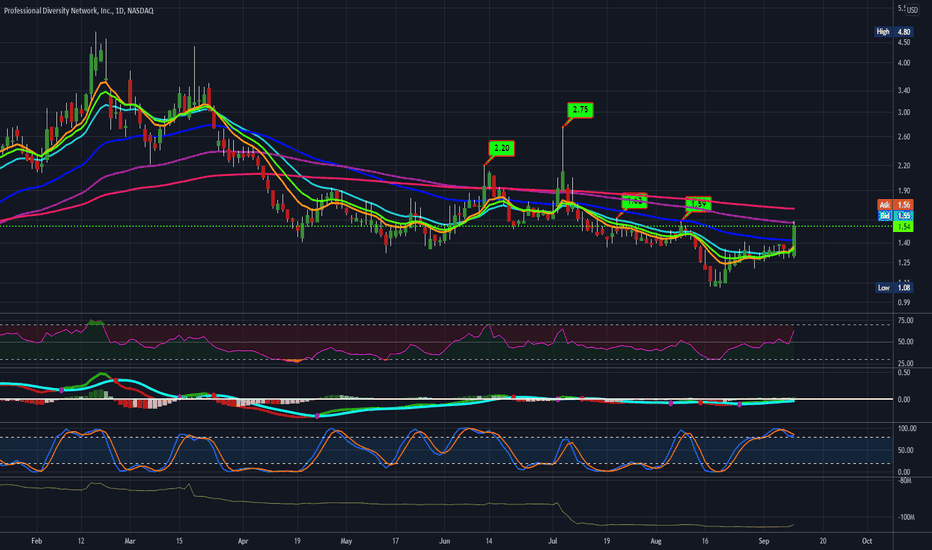Click the 1.40 price axis value
The width and height of the screenshot is (932, 550).
tap(904, 243)
